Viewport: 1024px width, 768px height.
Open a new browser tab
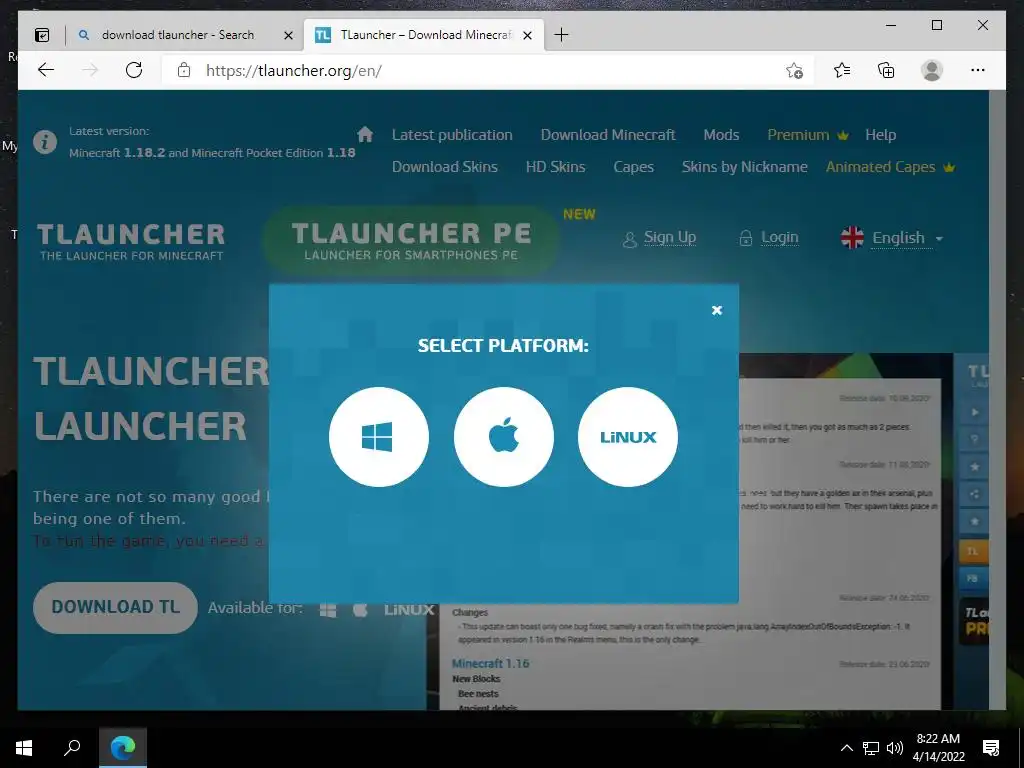[x=561, y=35]
